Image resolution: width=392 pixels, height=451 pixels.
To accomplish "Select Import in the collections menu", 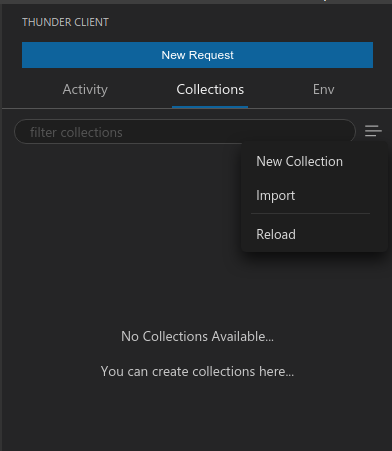I will tap(275, 195).
